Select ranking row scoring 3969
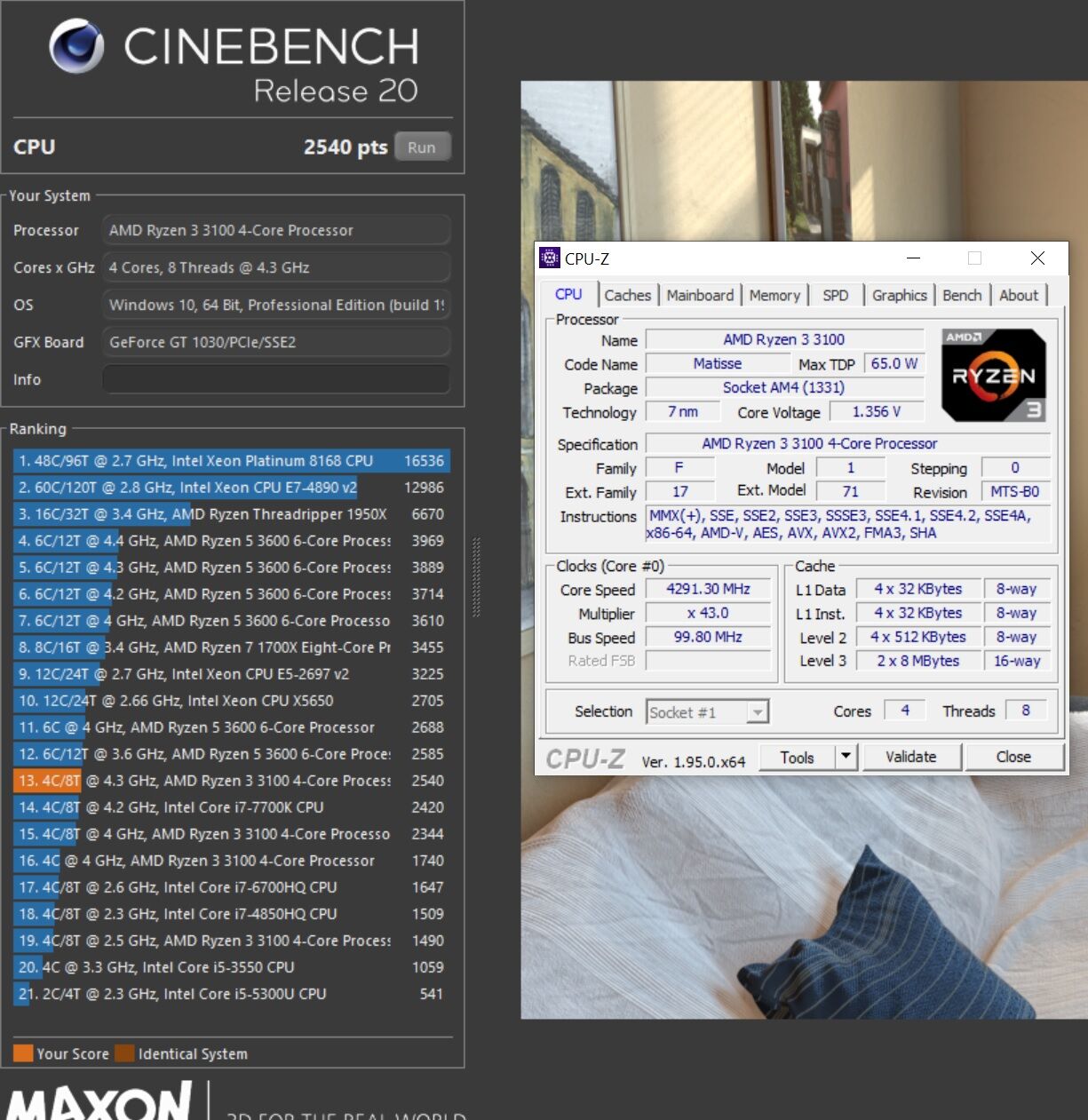The image size is (1088, 1120). pyautogui.click(x=231, y=541)
